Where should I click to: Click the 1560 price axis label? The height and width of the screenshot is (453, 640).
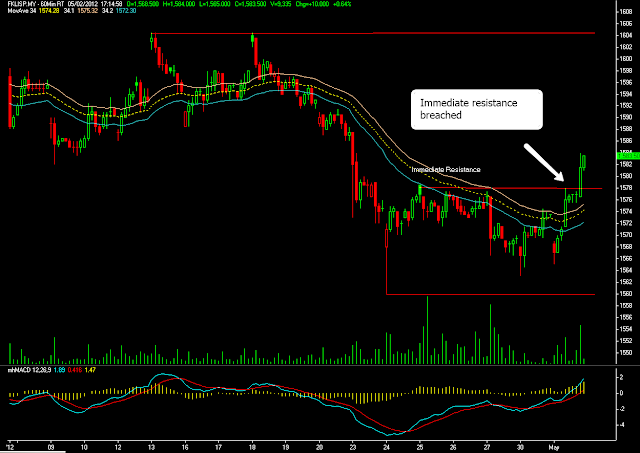pyautogui.click(x=626, y=293)
